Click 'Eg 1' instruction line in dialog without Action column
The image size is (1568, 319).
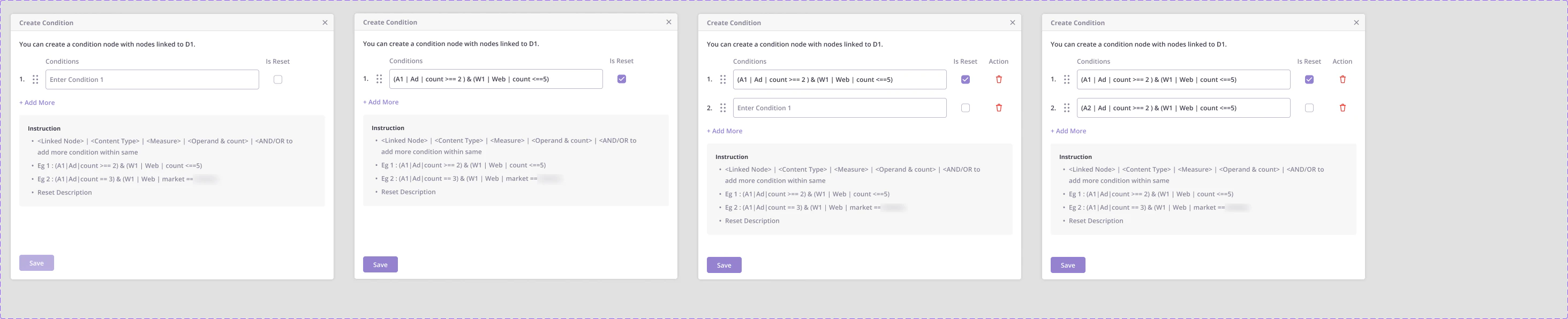(x=463, y=165)
